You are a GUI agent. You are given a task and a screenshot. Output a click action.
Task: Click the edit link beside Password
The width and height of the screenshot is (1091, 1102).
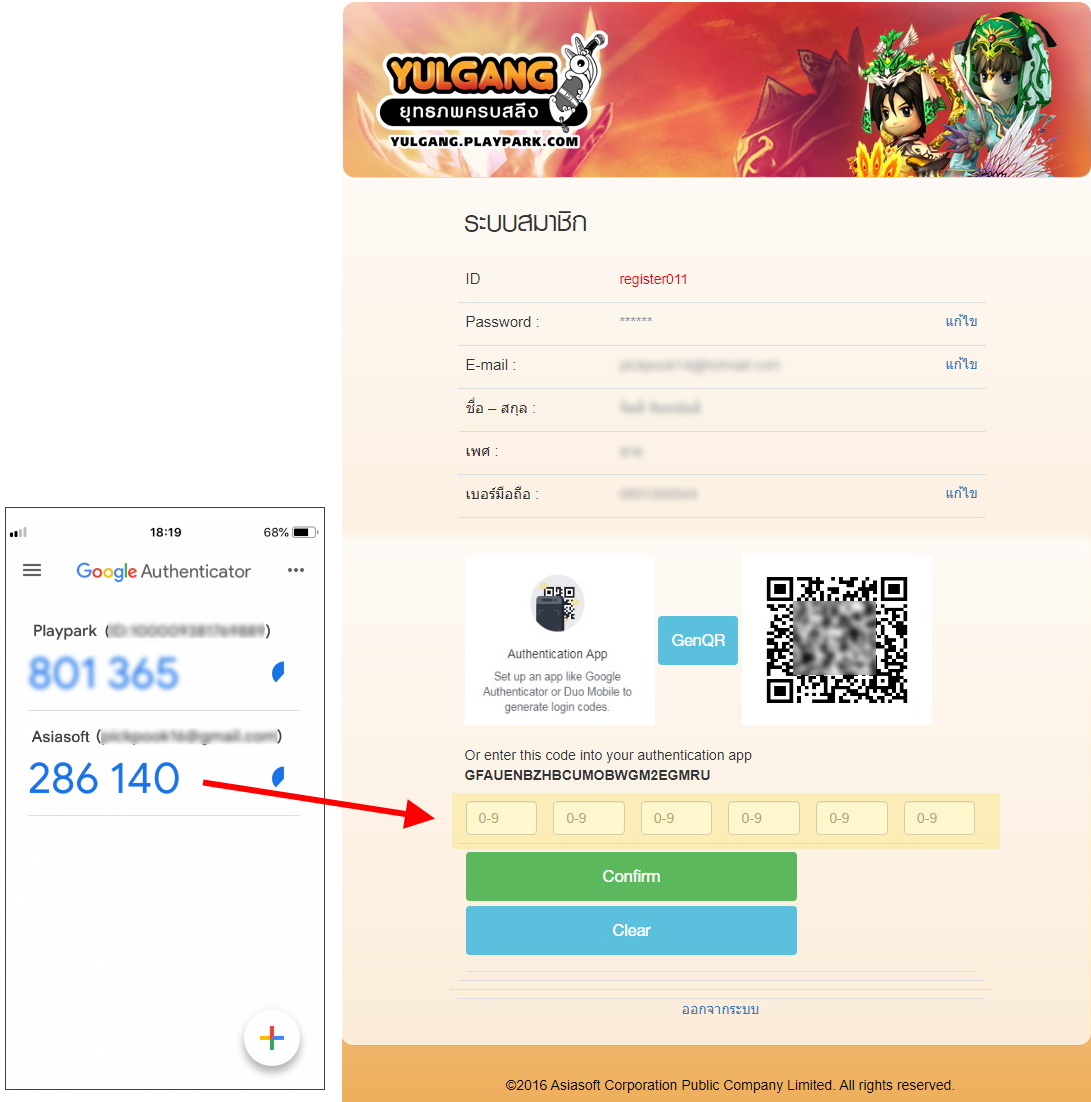[x=961, y=321]
